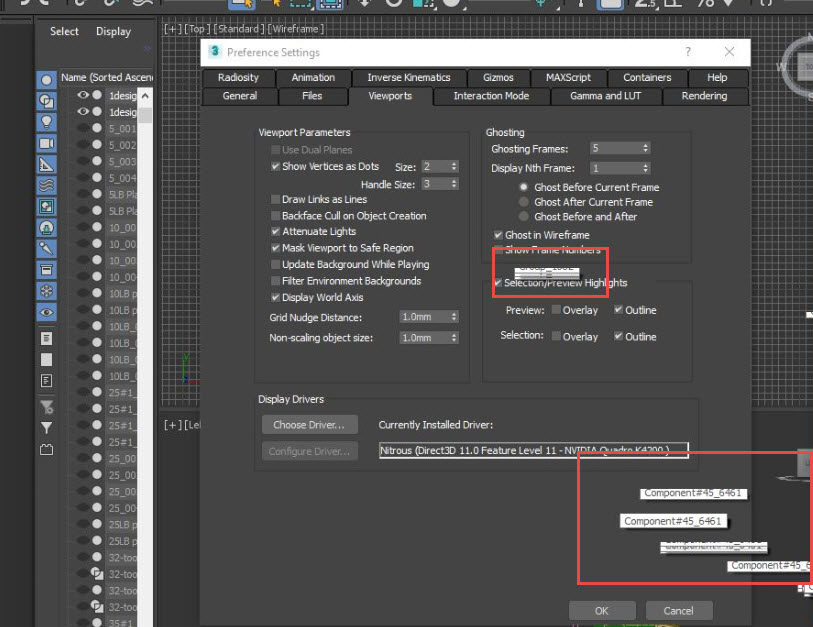This screenshot has height=627, width=813.
Task: Click the 3ds Max logo in dialog title
Action: (214, 51)
